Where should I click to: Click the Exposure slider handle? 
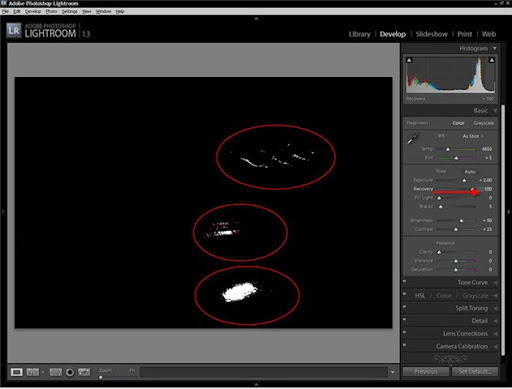point(464,180)
